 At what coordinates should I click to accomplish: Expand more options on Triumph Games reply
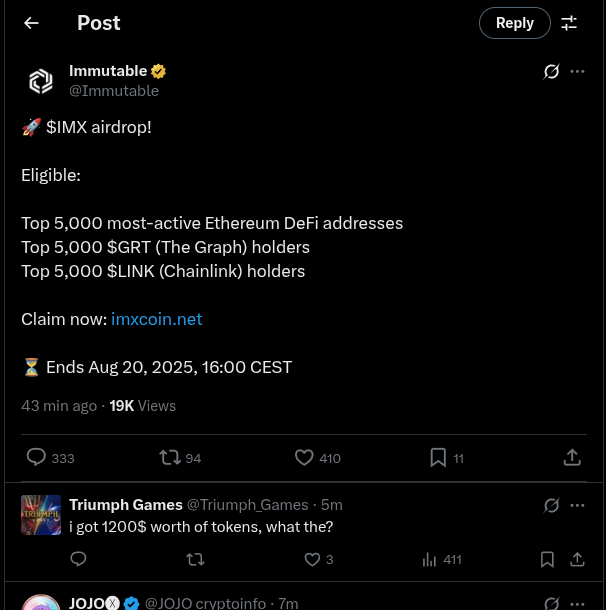(x=577, y=505)
